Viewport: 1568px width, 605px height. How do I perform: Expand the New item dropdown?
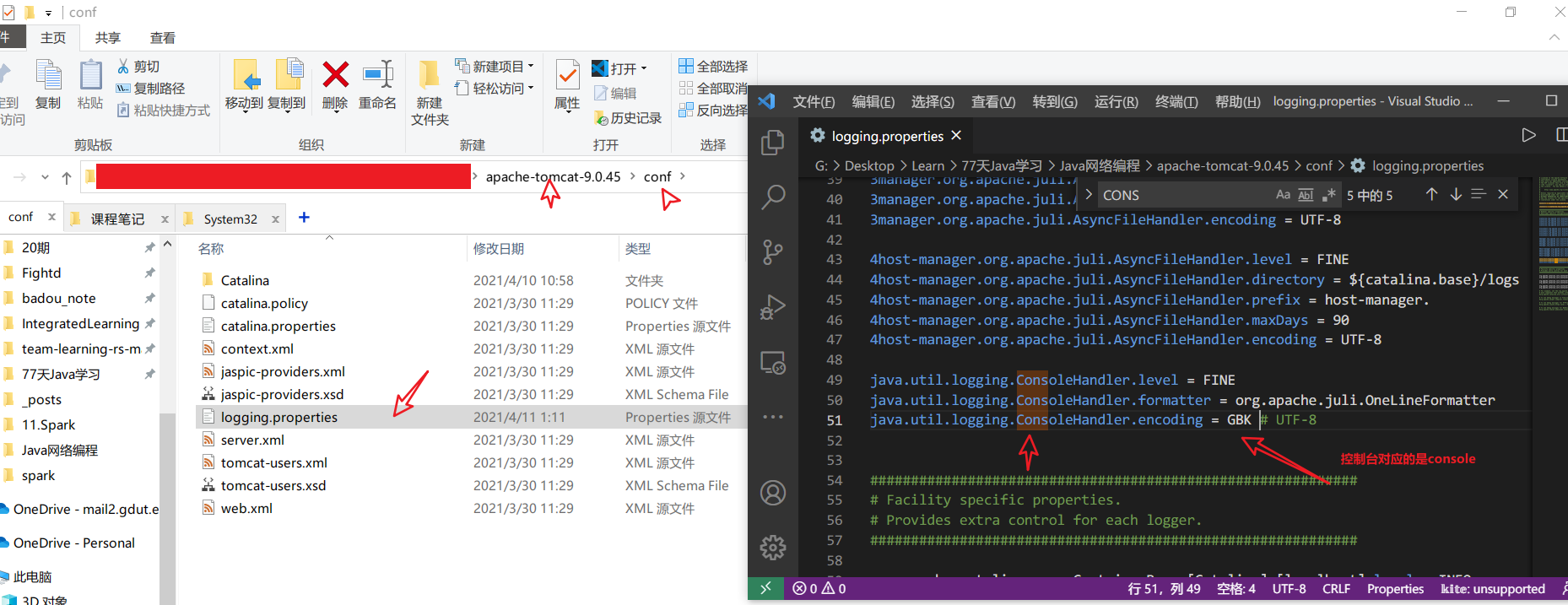pos(531,67)
